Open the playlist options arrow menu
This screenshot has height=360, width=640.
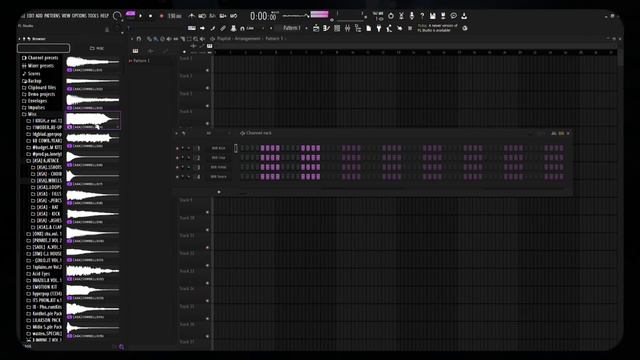click(x=132, y=39)
